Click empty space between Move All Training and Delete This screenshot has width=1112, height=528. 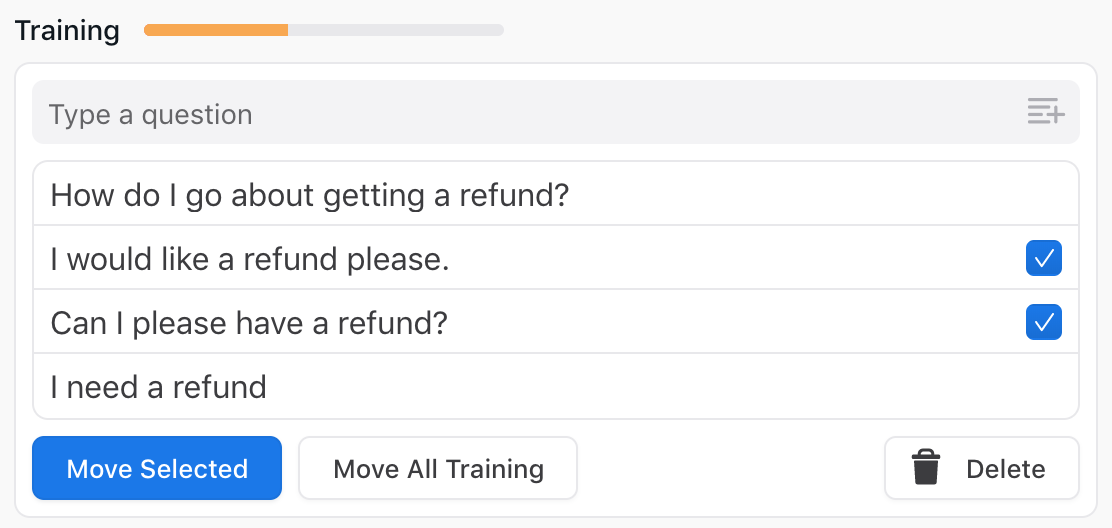730,468
